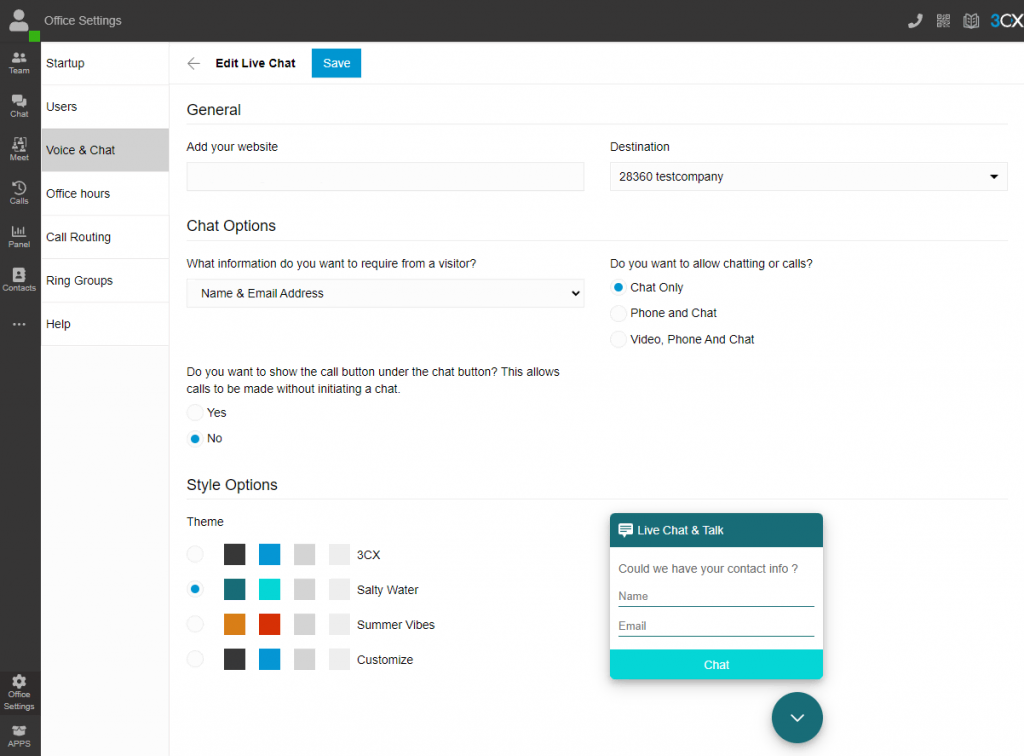Image resolution: width=1024 pixels, height=756 pixels.
Task: Collapse the chat preview round button
Action: click(797, 717)
